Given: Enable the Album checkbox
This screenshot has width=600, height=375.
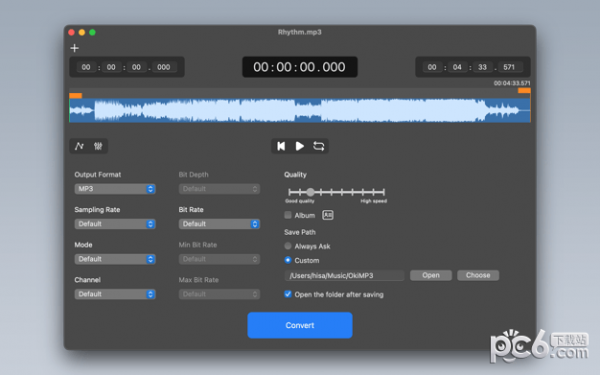Looking at the screenshot, I should click(x=288, y=215).
